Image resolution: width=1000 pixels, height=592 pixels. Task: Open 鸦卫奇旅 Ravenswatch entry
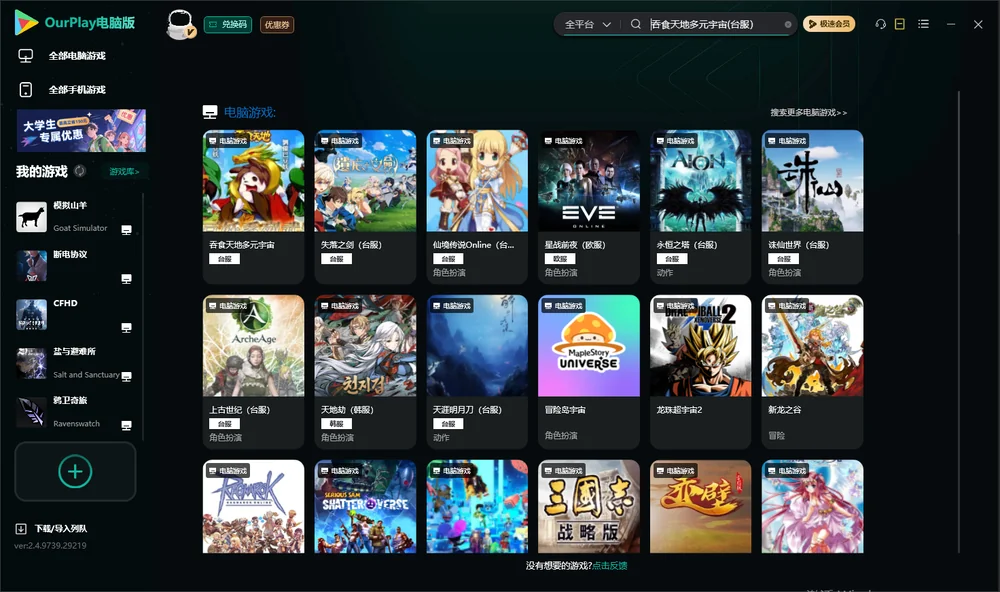77,412
